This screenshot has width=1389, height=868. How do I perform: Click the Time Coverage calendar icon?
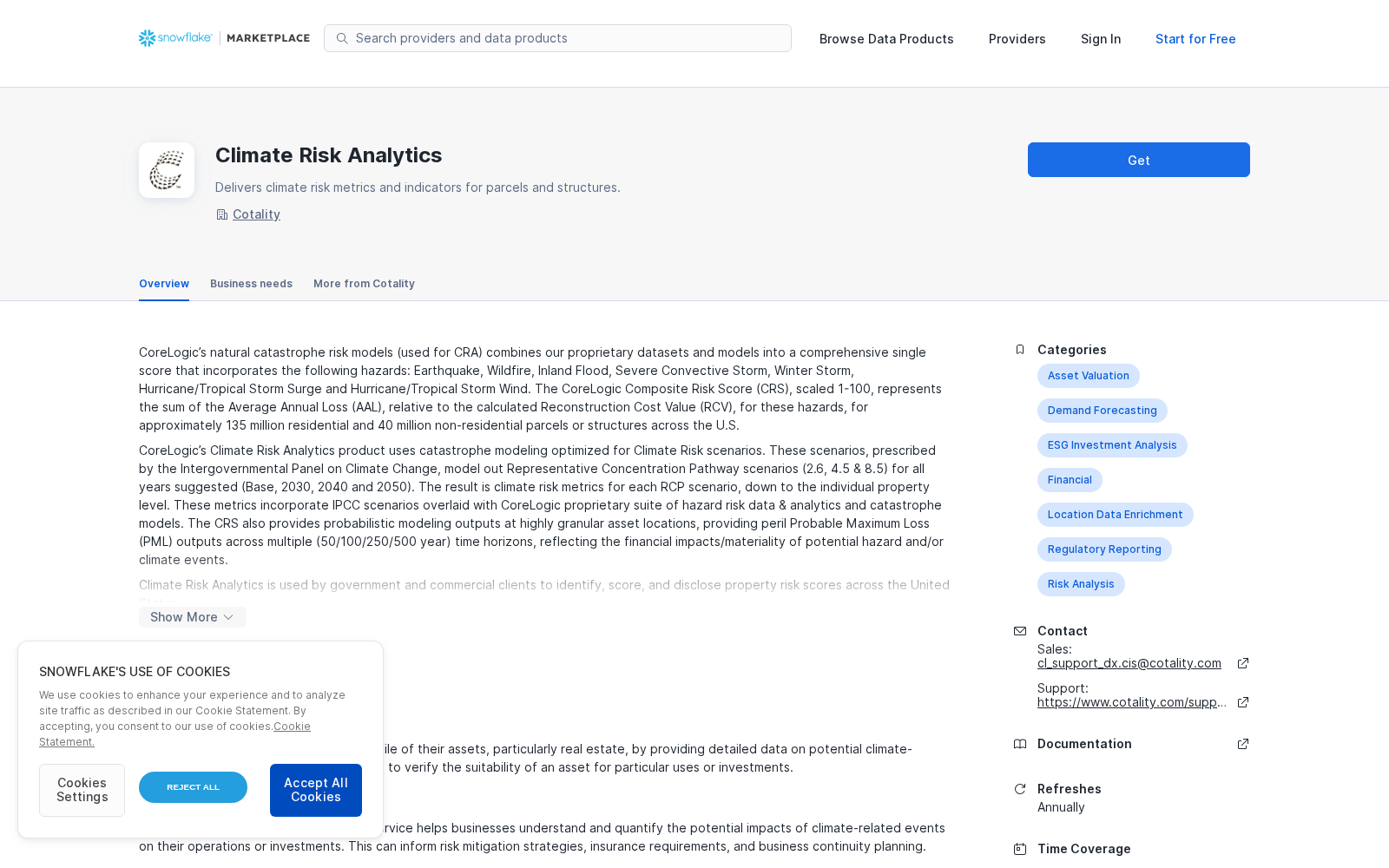tap(1020, 849)
